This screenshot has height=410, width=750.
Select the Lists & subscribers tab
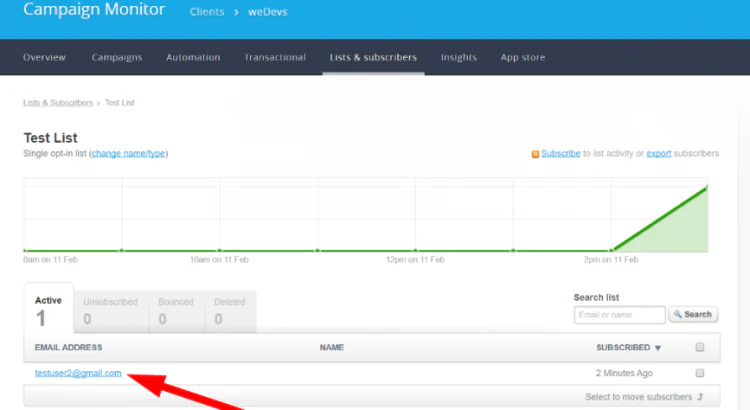tap(373, 57)
